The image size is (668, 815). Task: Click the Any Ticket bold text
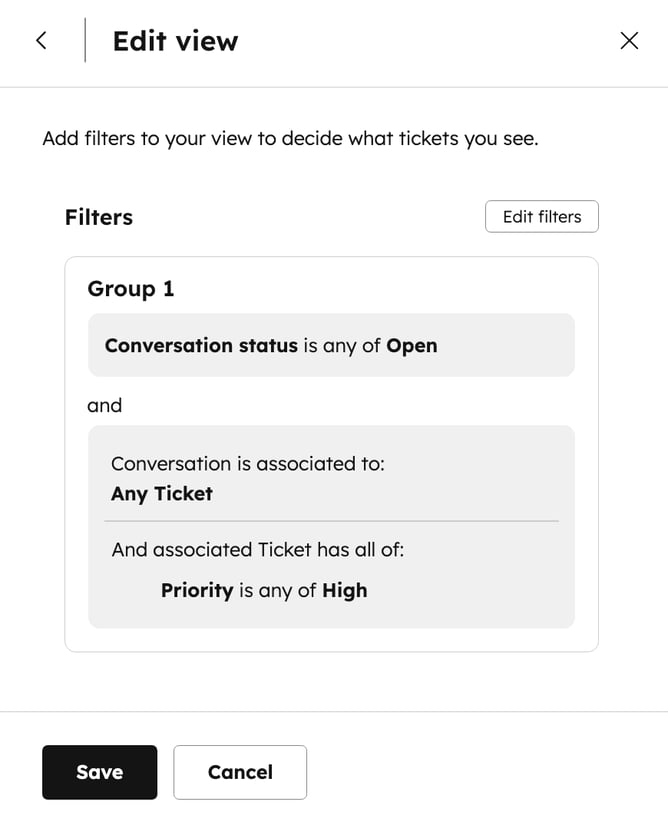(161, 493)
